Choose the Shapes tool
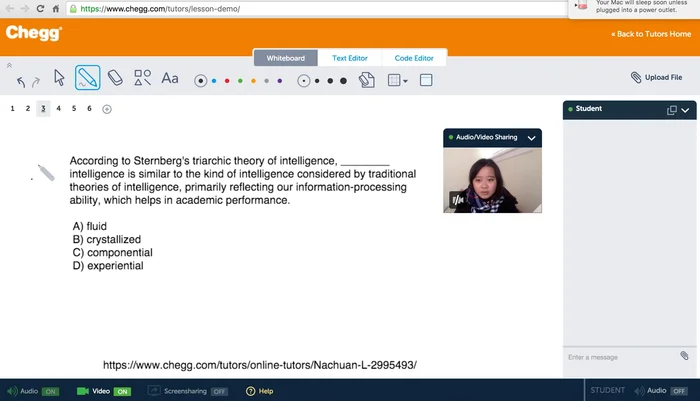 click(142, 78)
